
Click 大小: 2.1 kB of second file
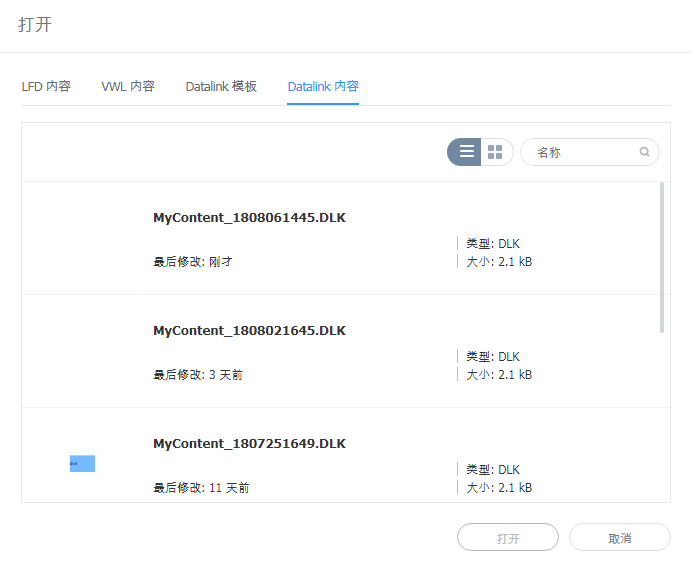[499, 375]
